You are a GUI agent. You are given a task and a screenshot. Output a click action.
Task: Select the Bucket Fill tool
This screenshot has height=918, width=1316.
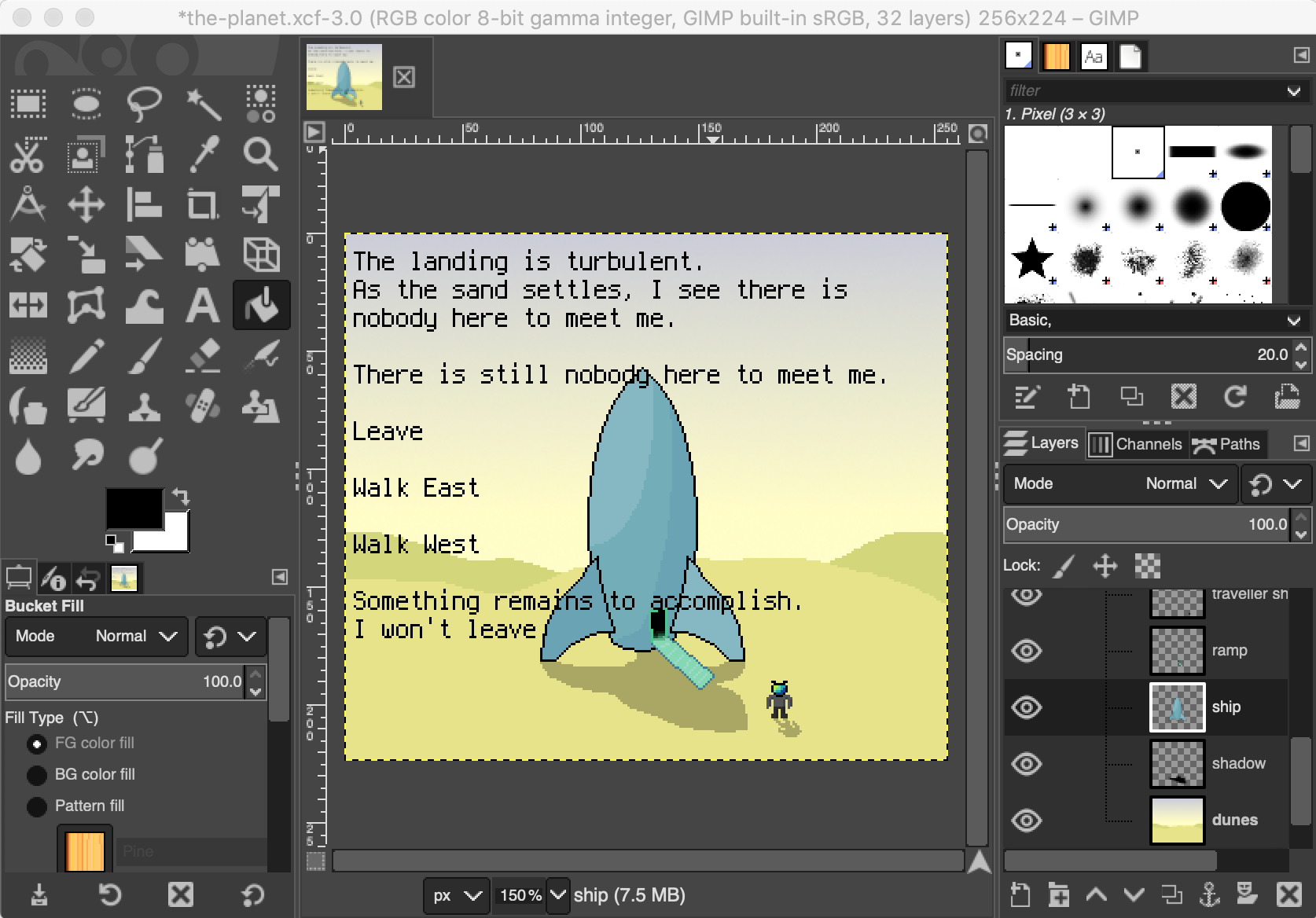pyautogui.click(x=261, y=305)
